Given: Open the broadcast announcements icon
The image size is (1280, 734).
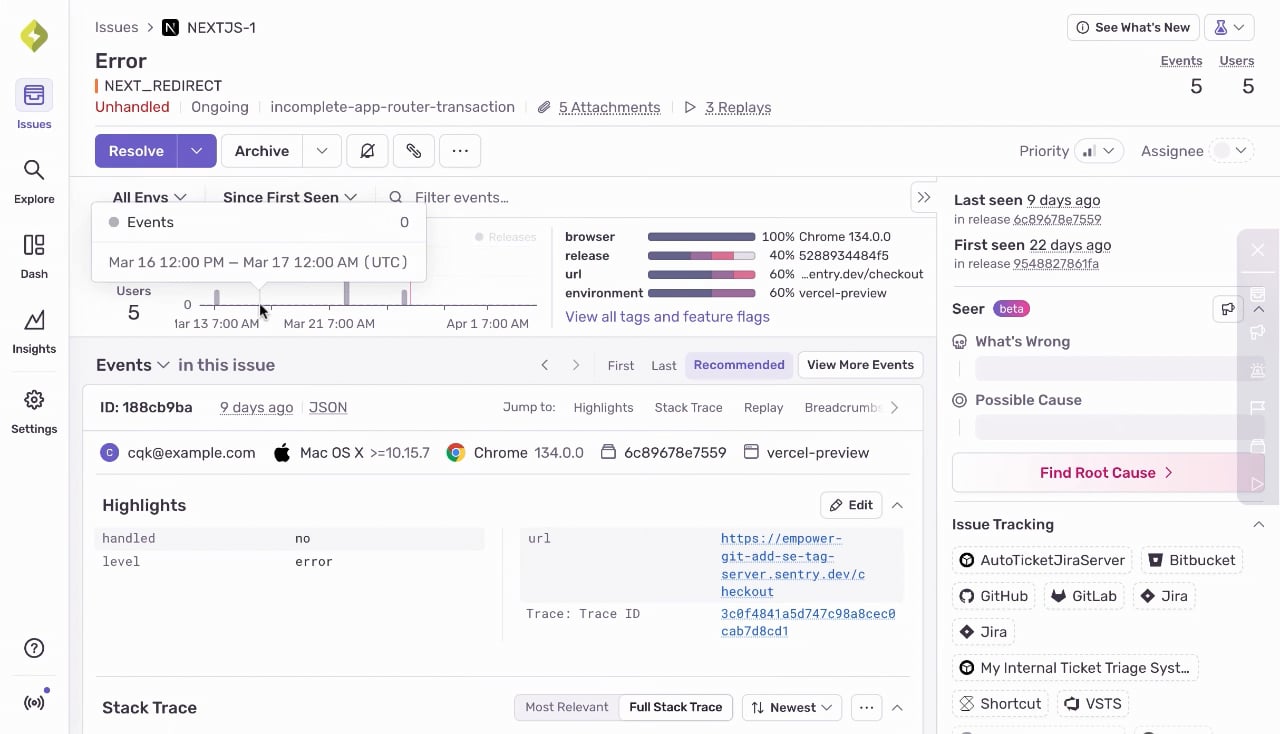Looking at the screenshot, I should [35, 701].
